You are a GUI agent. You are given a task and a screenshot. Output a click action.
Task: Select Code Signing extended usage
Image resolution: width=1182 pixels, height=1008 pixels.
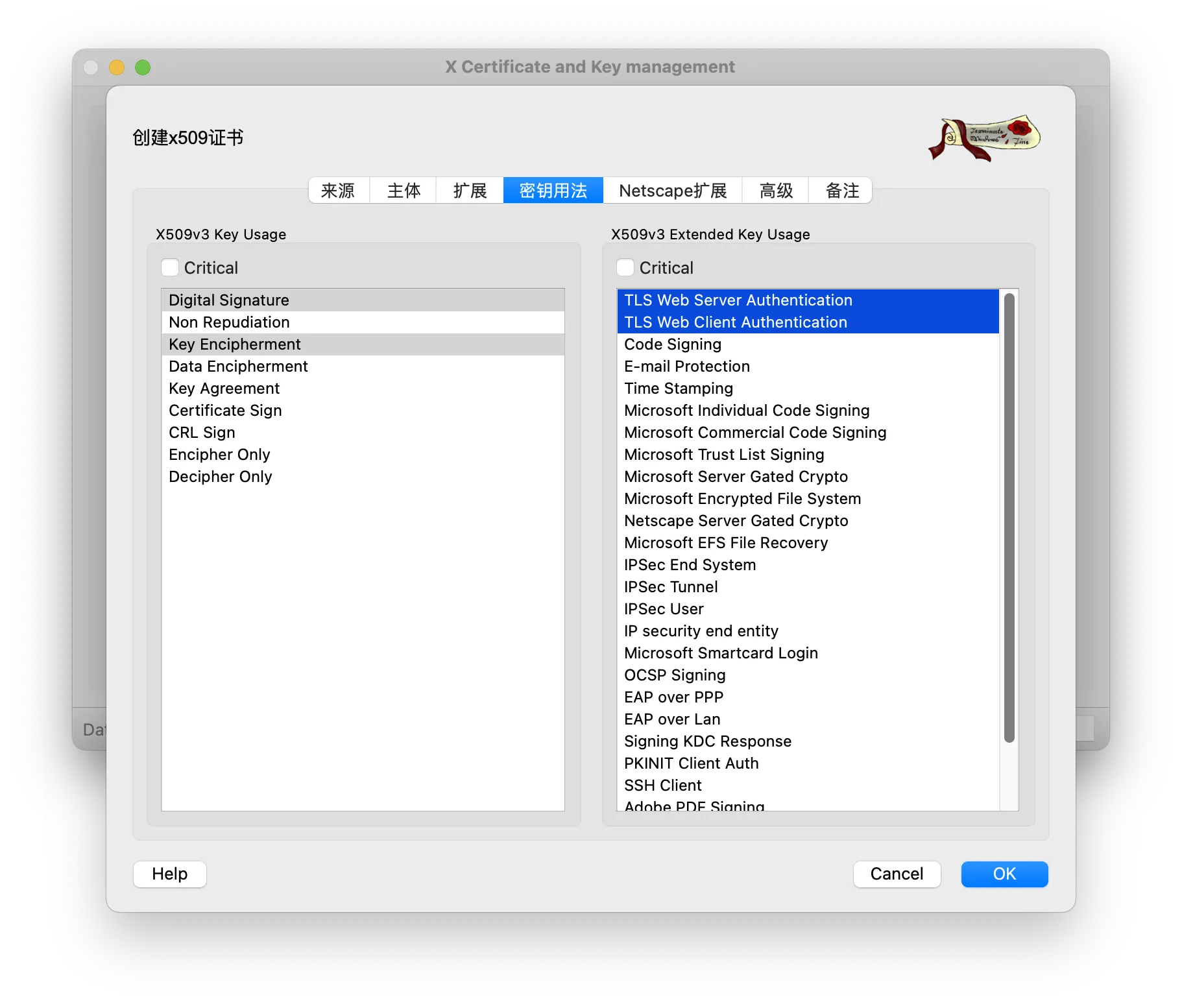tap(672, 344)
